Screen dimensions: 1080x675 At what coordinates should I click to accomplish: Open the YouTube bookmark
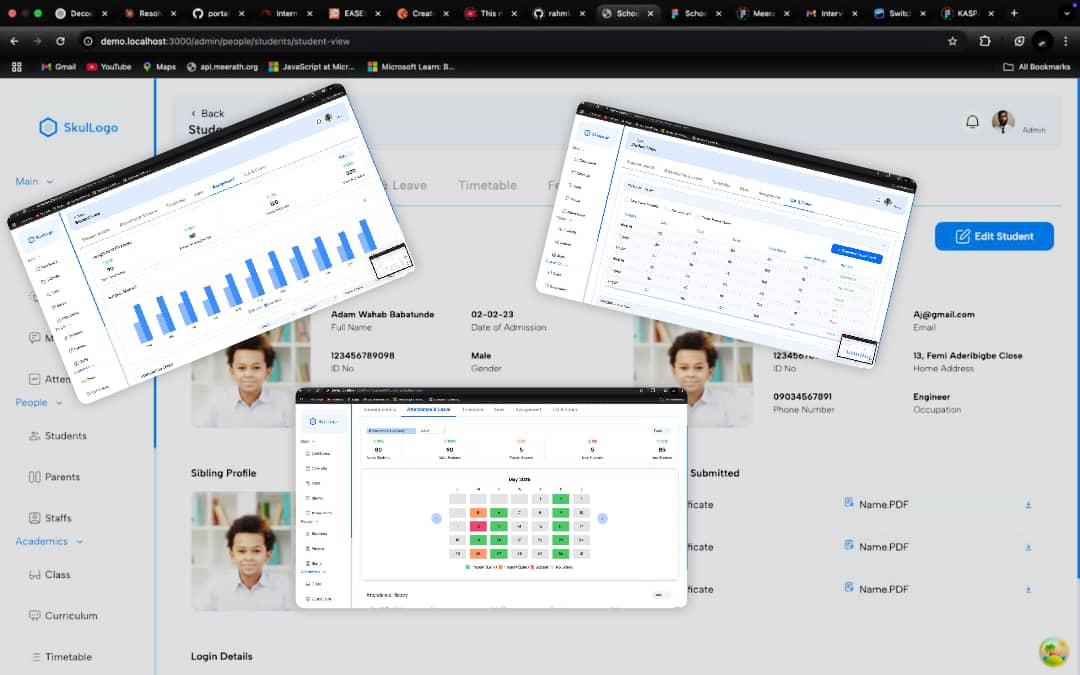109,67
